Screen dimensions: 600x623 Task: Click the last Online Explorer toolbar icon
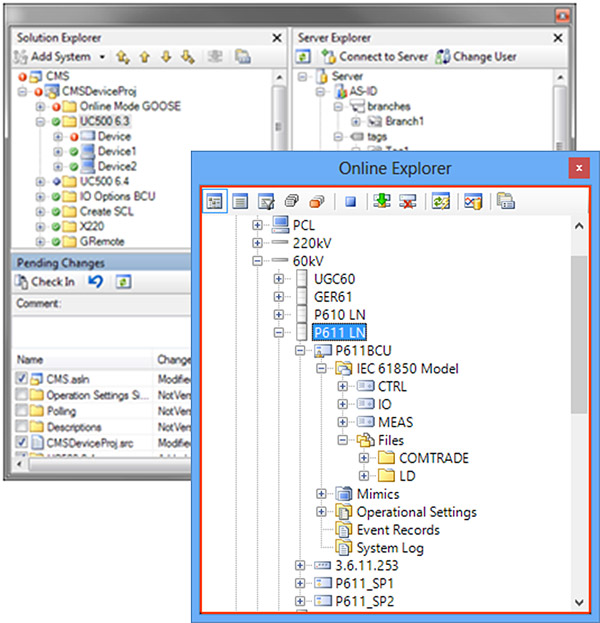[x=505, y=199]
